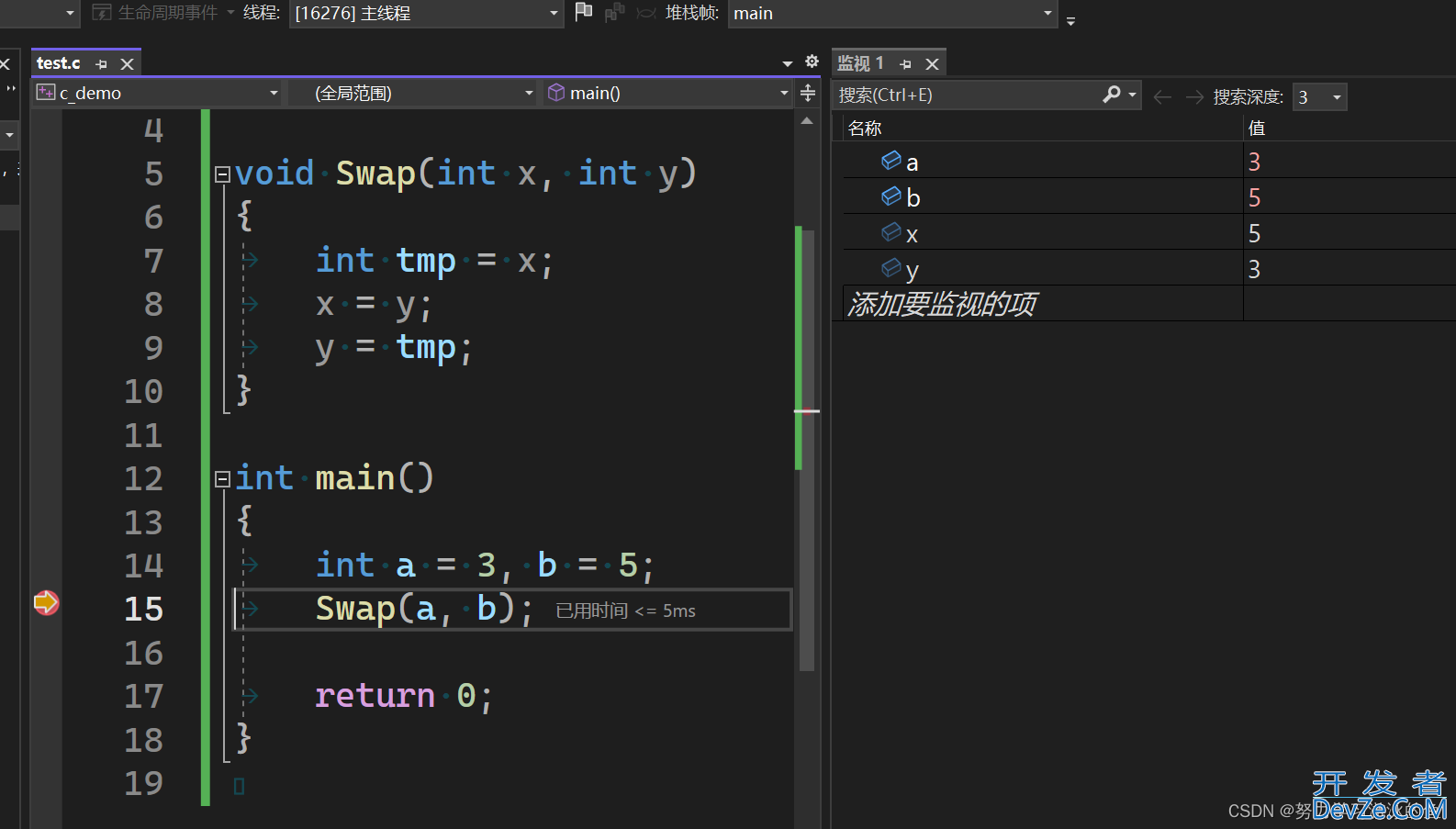
Task: Click the return 0; statement on line 17
Action: coord(404,697)
